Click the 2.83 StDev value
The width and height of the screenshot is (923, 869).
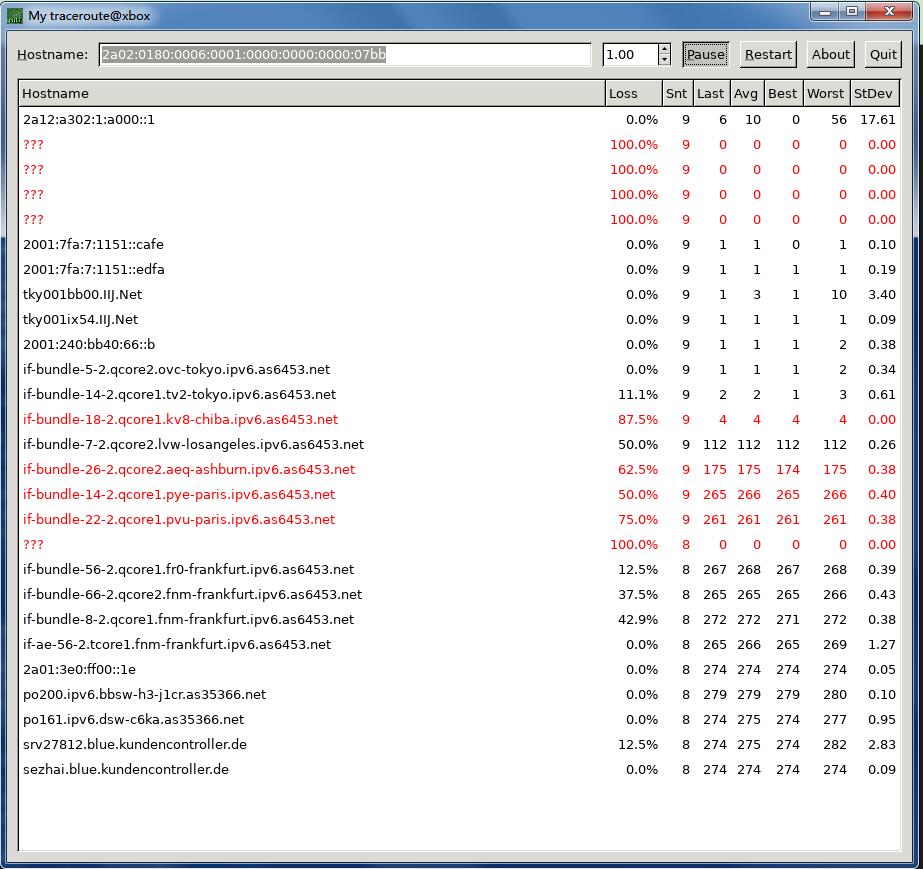pyautogui.click(x=882, y=744)
